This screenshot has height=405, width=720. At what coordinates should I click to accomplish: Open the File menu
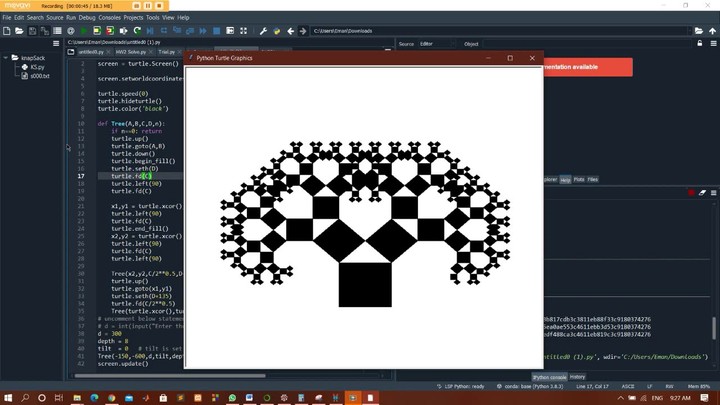pyautogui.click(x=6, y=17)
